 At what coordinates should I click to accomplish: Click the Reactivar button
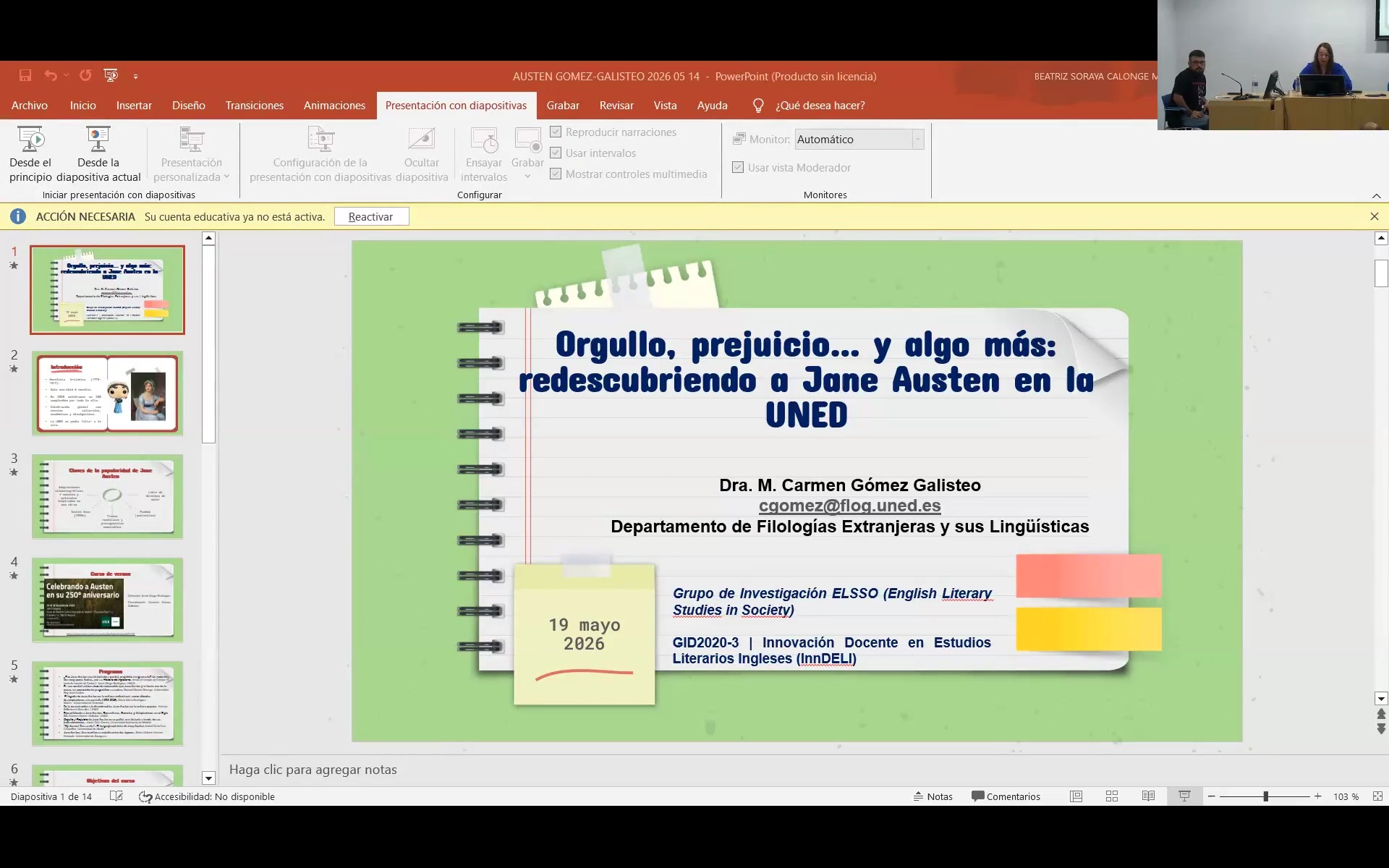click(371, 216)
